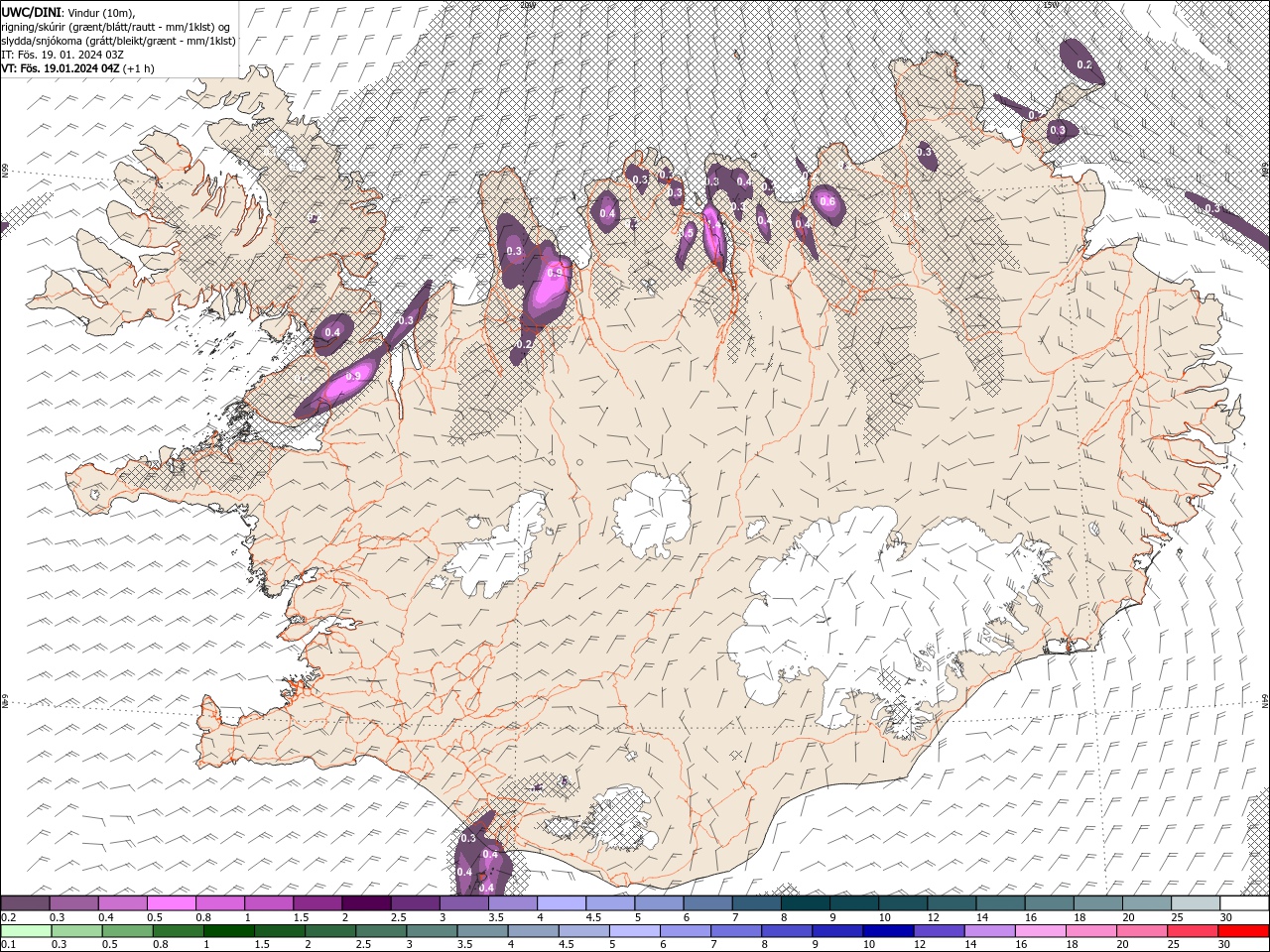Viewport: 1270px width, 952px height.
Task: Click the deep blue bottom-row swatch labeled 10
Action: [888, 931]
